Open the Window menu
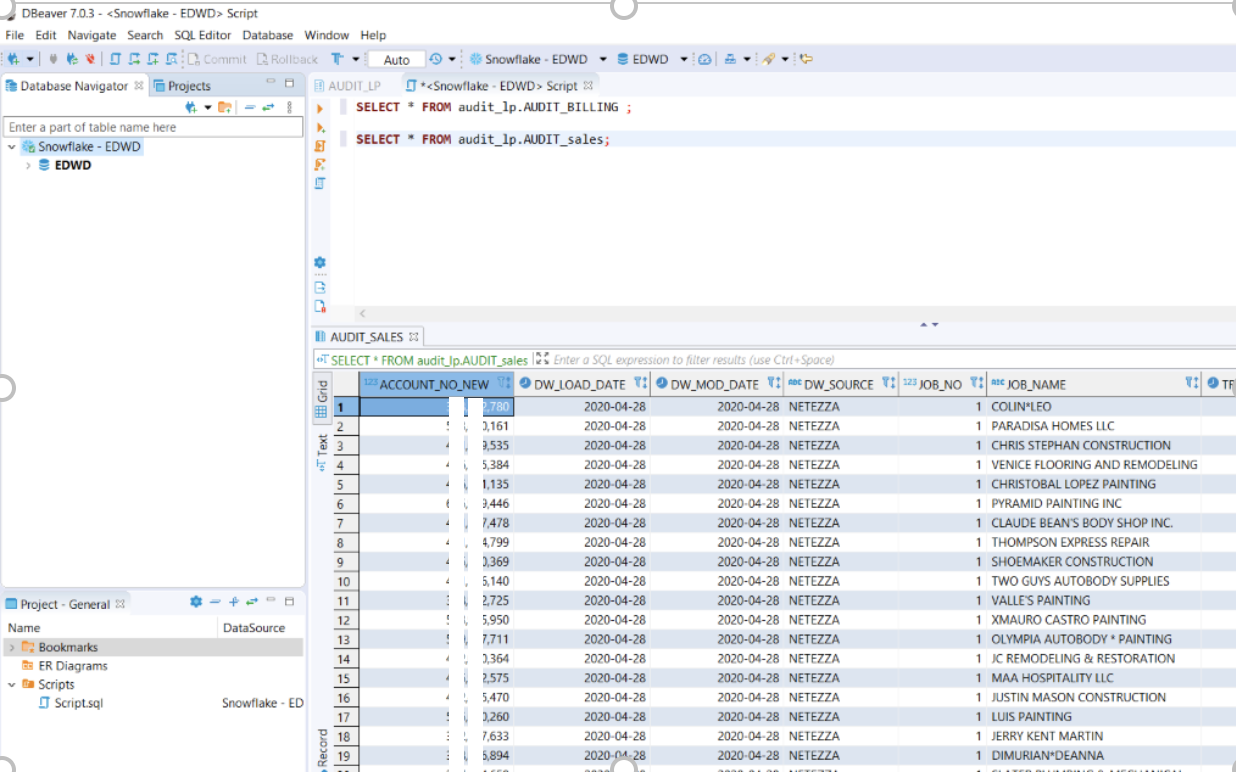 click(327, 35)
